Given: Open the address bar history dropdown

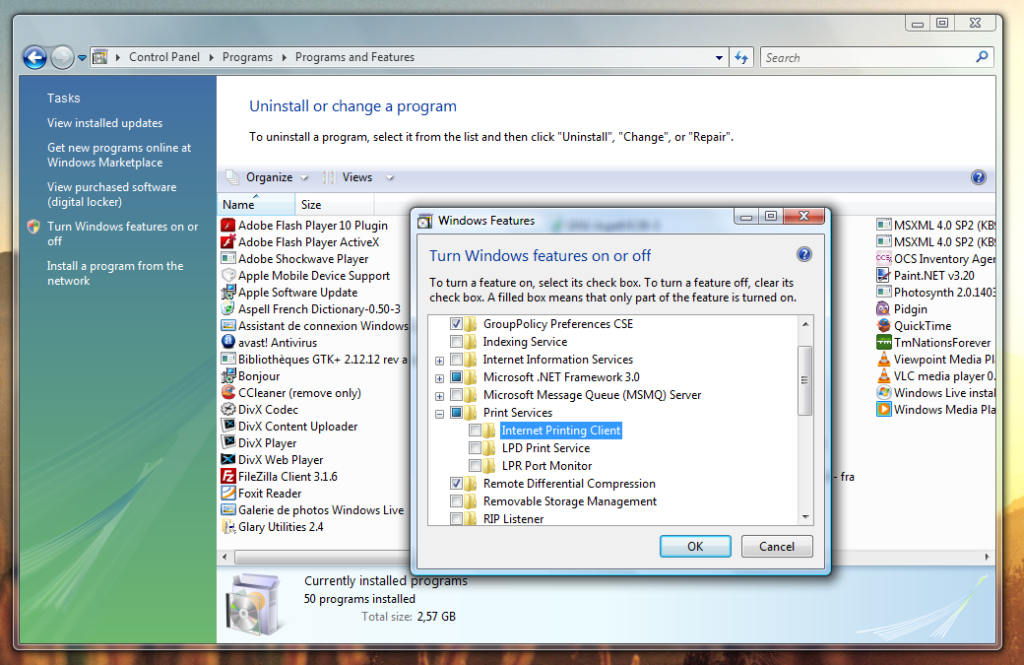Looking at the screenshot, I should tap(719, 57).
